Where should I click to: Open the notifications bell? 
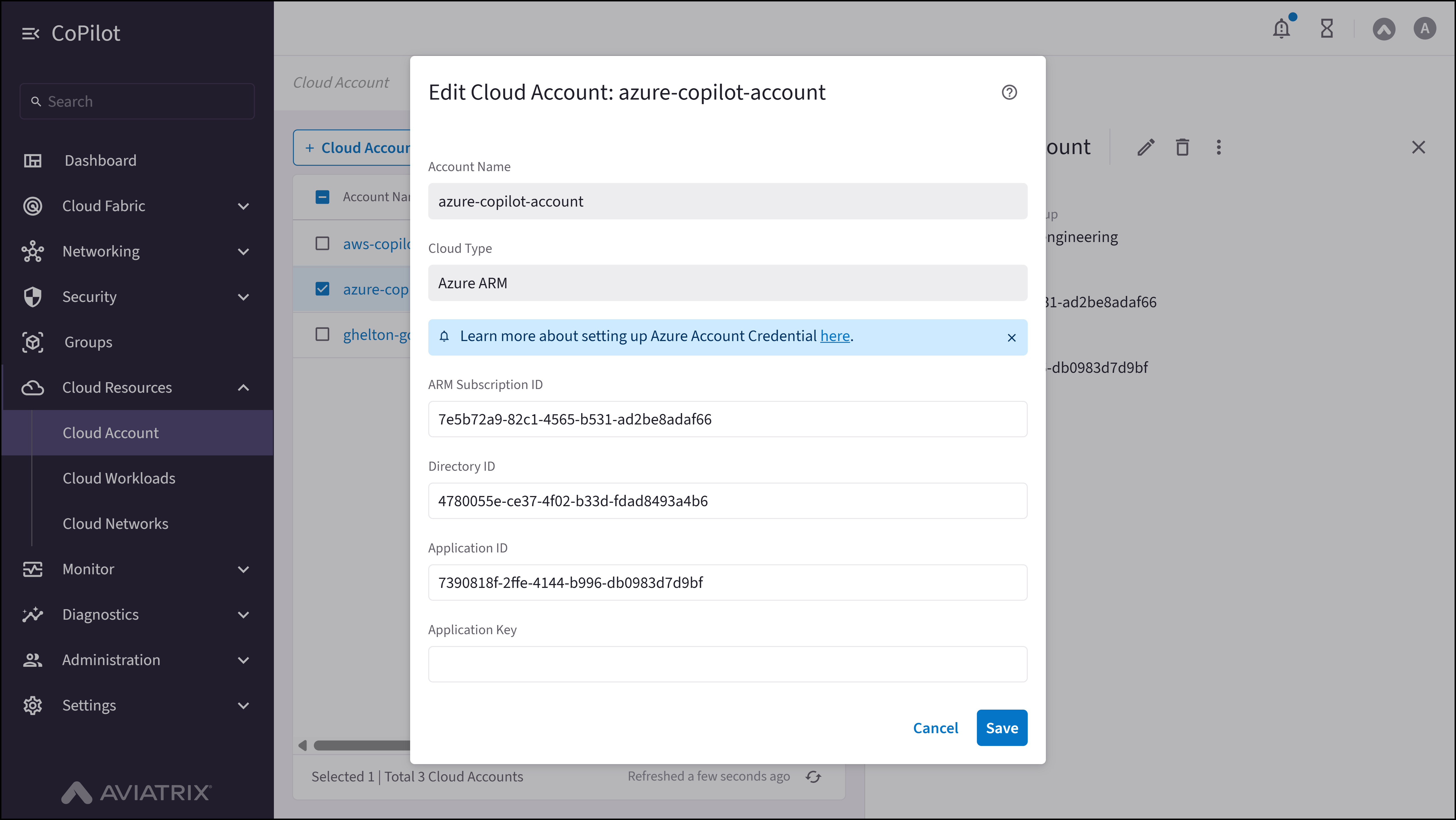(1281, 28)
